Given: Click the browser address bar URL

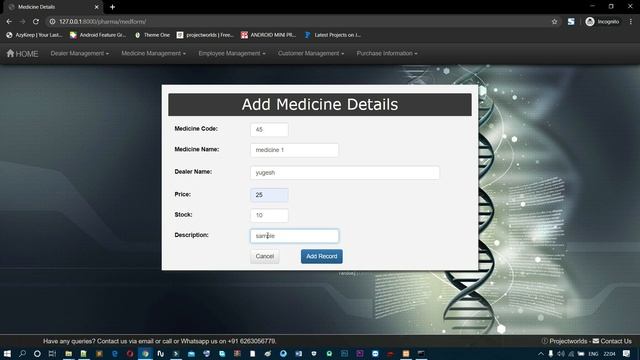Looking at the screenshot, I should [x=102, y=22].
